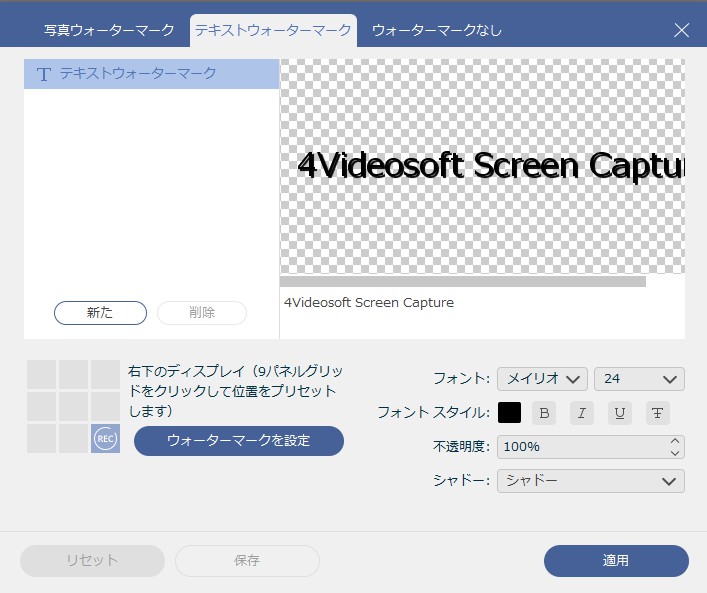Select the center position grid cell
Screen dimensions: 707x593
pos(73,406)
